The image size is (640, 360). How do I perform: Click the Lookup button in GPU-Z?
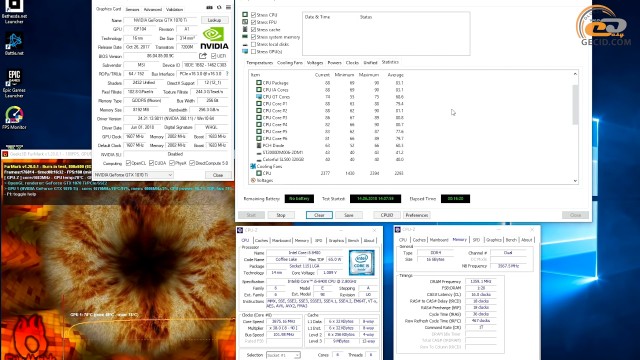[215, 20]
